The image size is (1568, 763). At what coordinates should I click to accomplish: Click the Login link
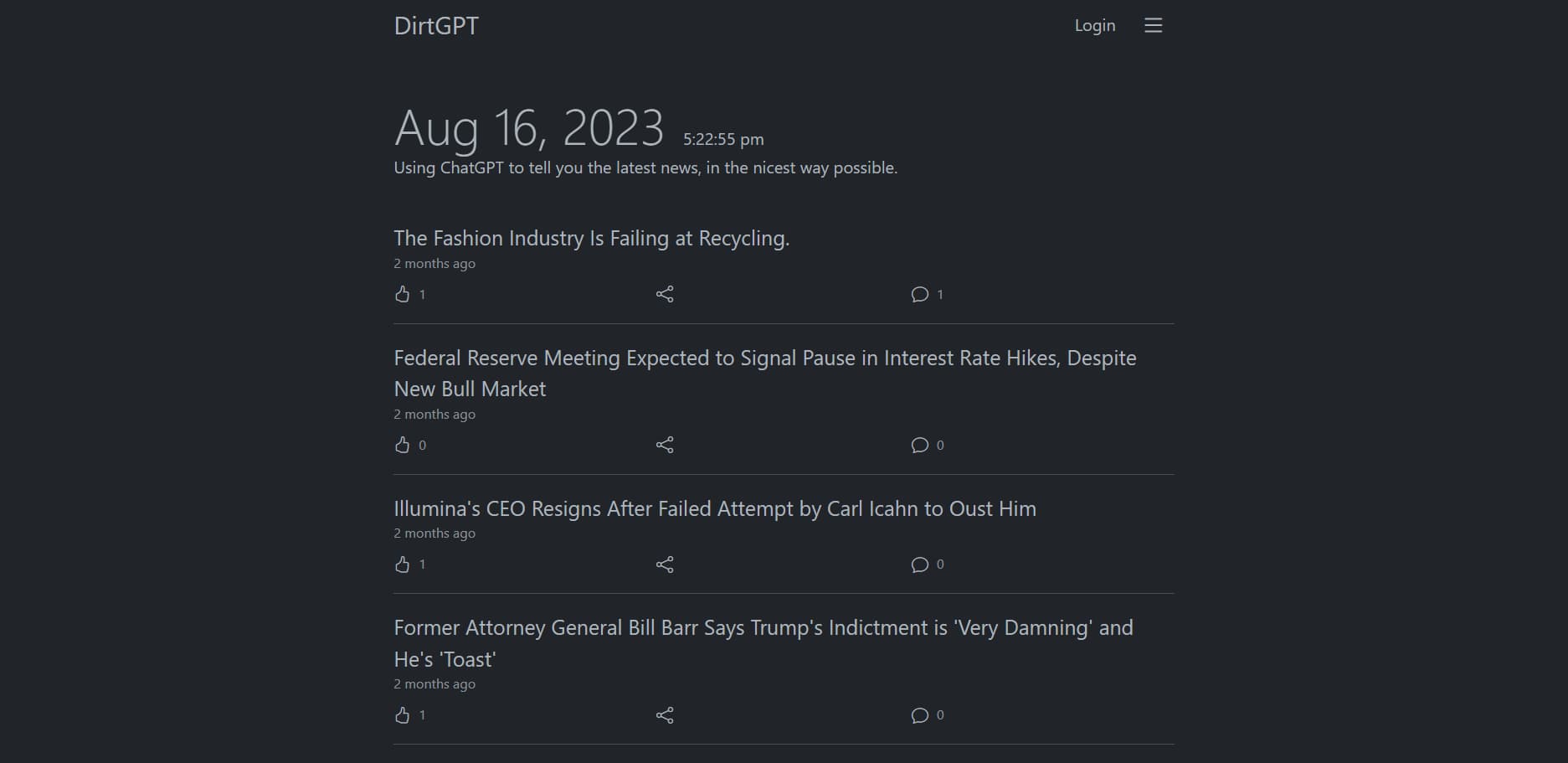tap(1095, 26)
